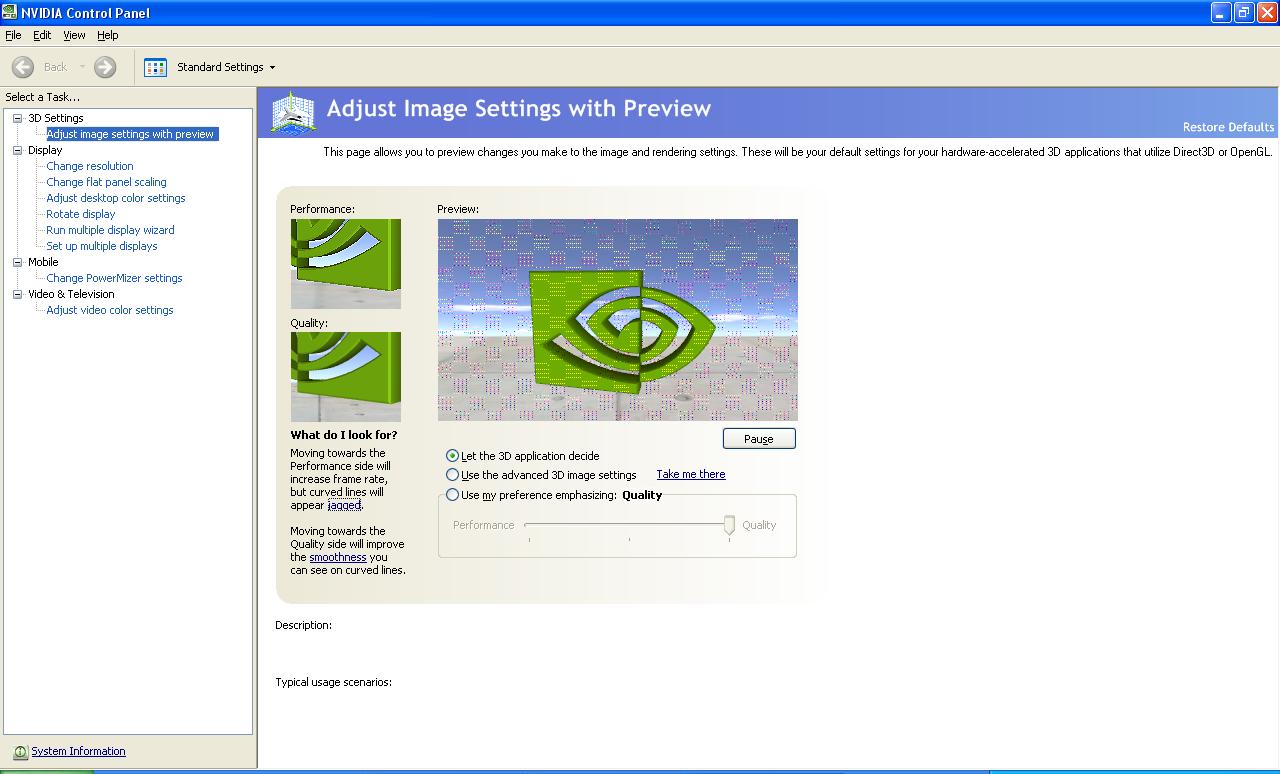Click the 'Description:' label
The height and width of the screenshot is (774, 1280).
coord(303,625)
